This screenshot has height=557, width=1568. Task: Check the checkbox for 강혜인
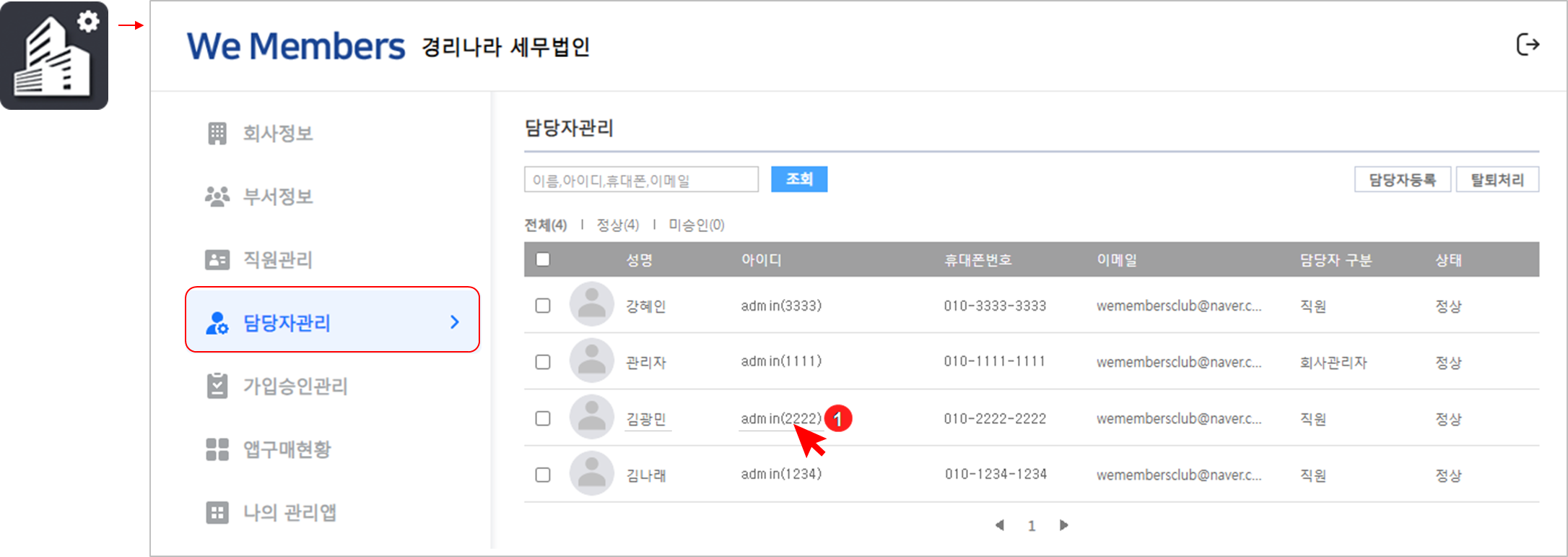(543, 306)
